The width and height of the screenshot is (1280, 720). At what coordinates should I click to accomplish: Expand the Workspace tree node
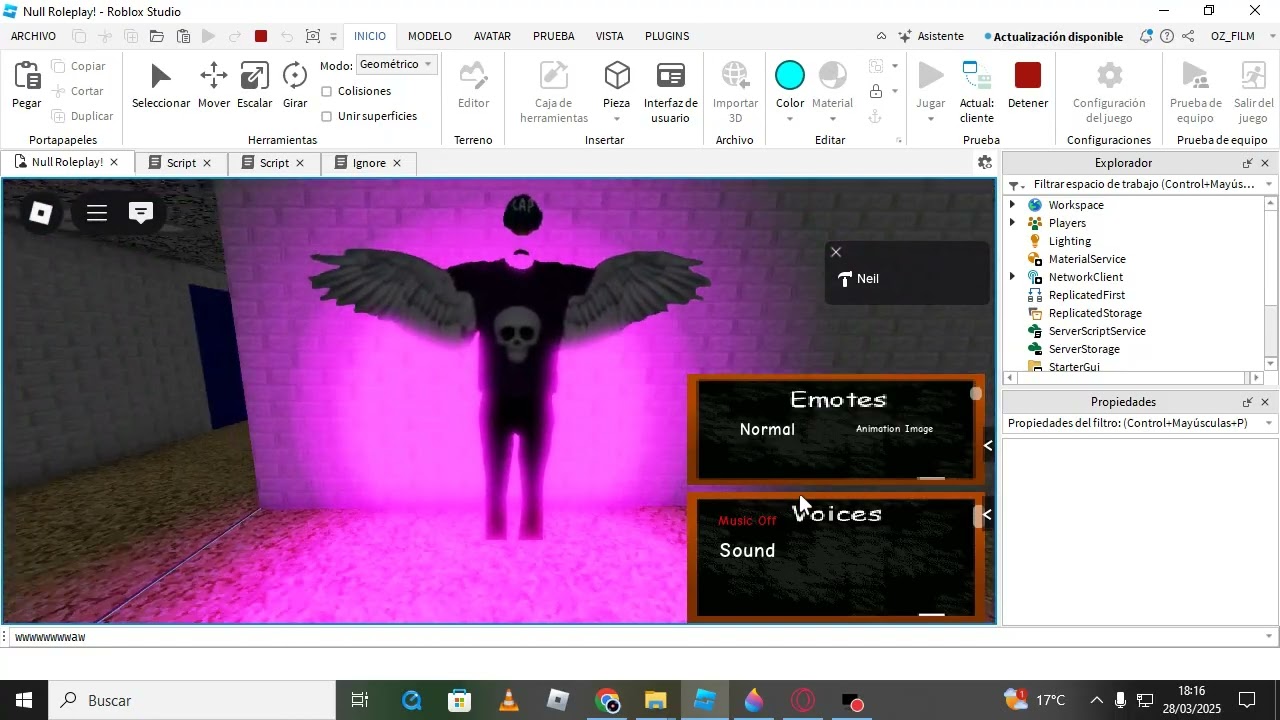[1012, 205]
